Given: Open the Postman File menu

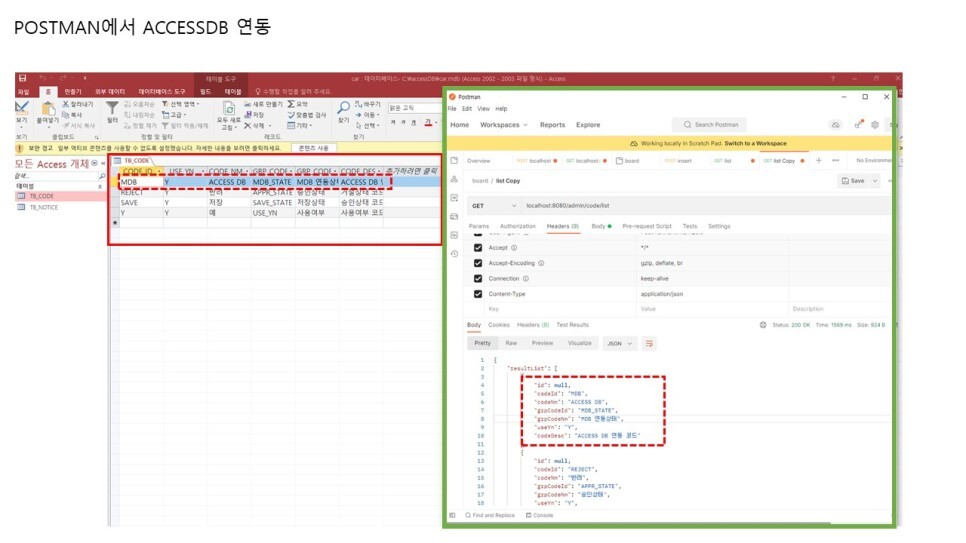Looking at the screenshot, I should (x=452, y=108).
